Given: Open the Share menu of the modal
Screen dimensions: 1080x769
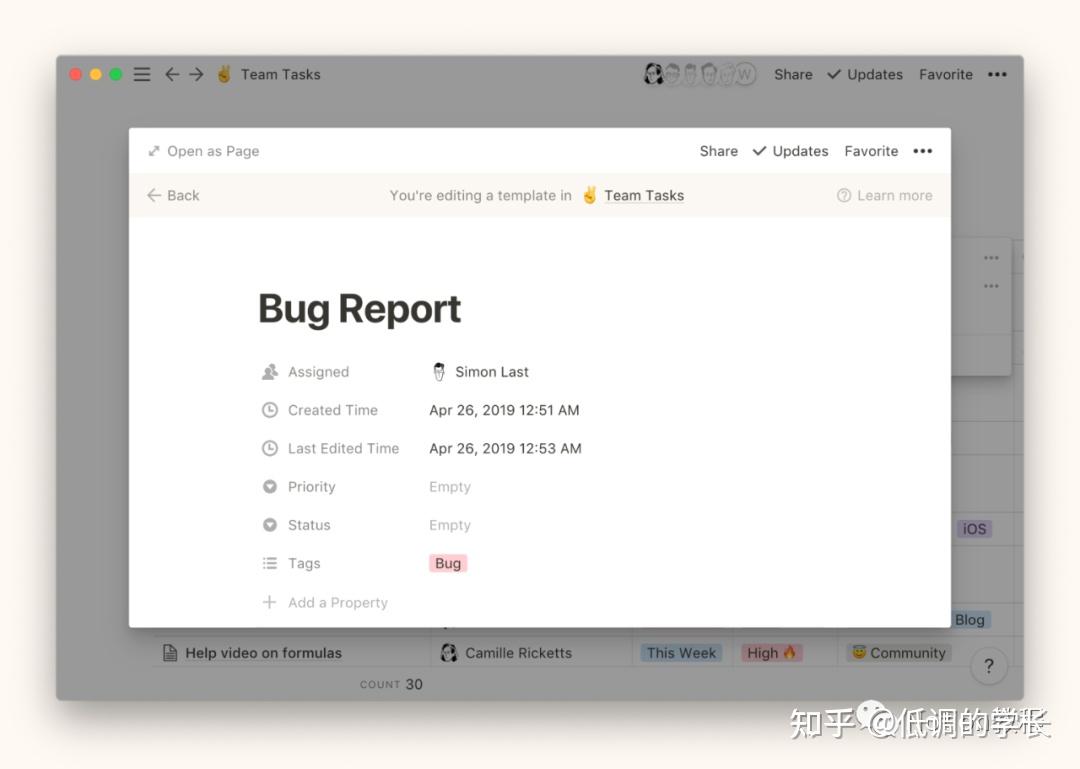Looking at the screenshot, I should coord(718,150).
